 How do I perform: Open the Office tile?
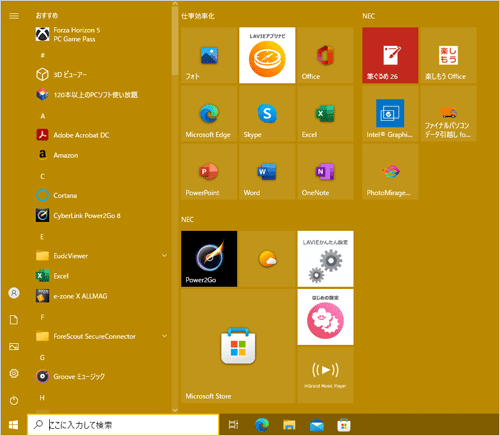point(325,55)
